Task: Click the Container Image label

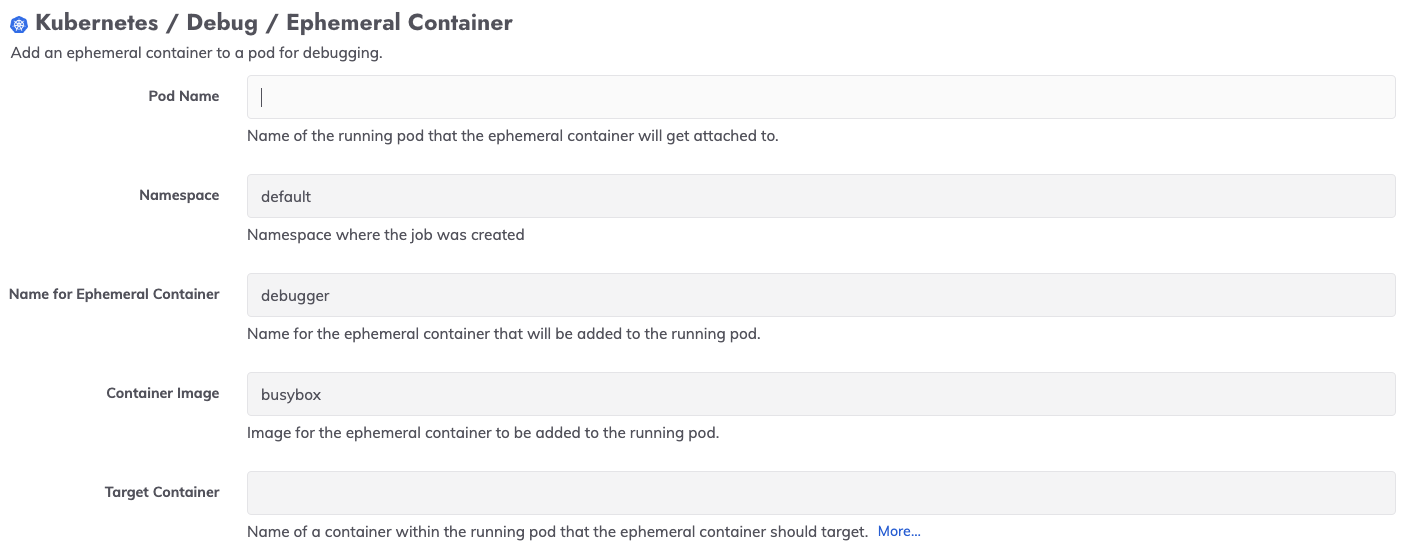Action: pyautogui.click(x=163, y=393)
